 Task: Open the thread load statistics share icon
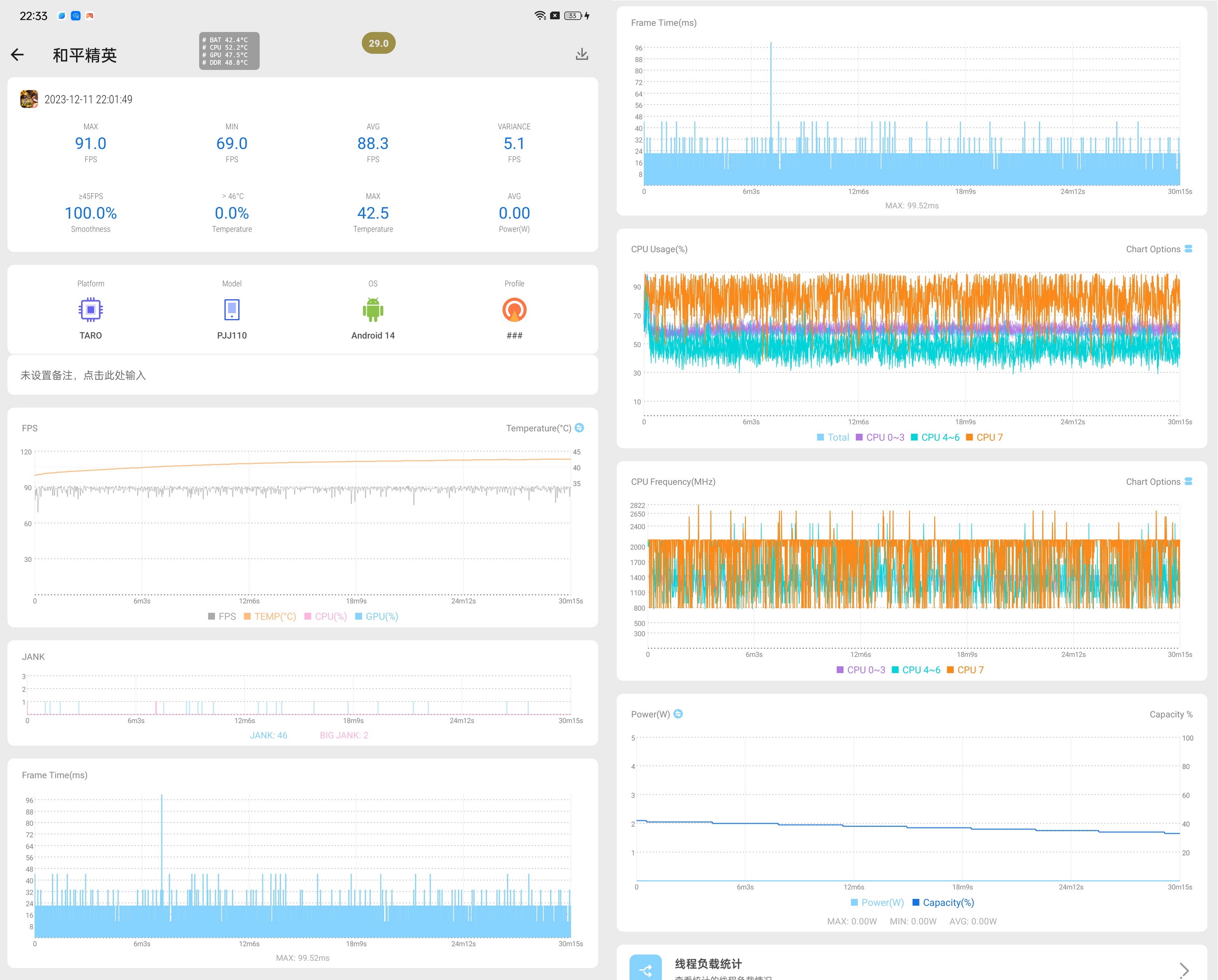pyautogui.click(x=645, y=968)
